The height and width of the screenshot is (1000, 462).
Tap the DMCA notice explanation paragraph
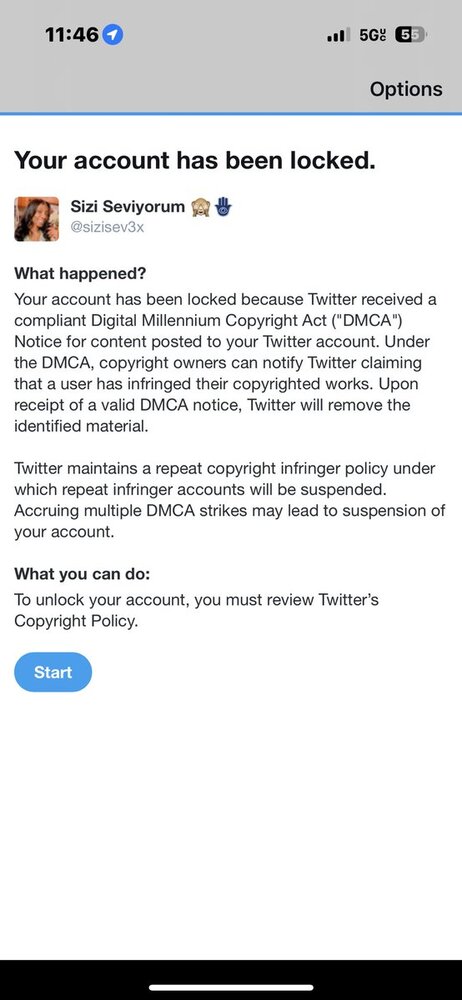225,363
